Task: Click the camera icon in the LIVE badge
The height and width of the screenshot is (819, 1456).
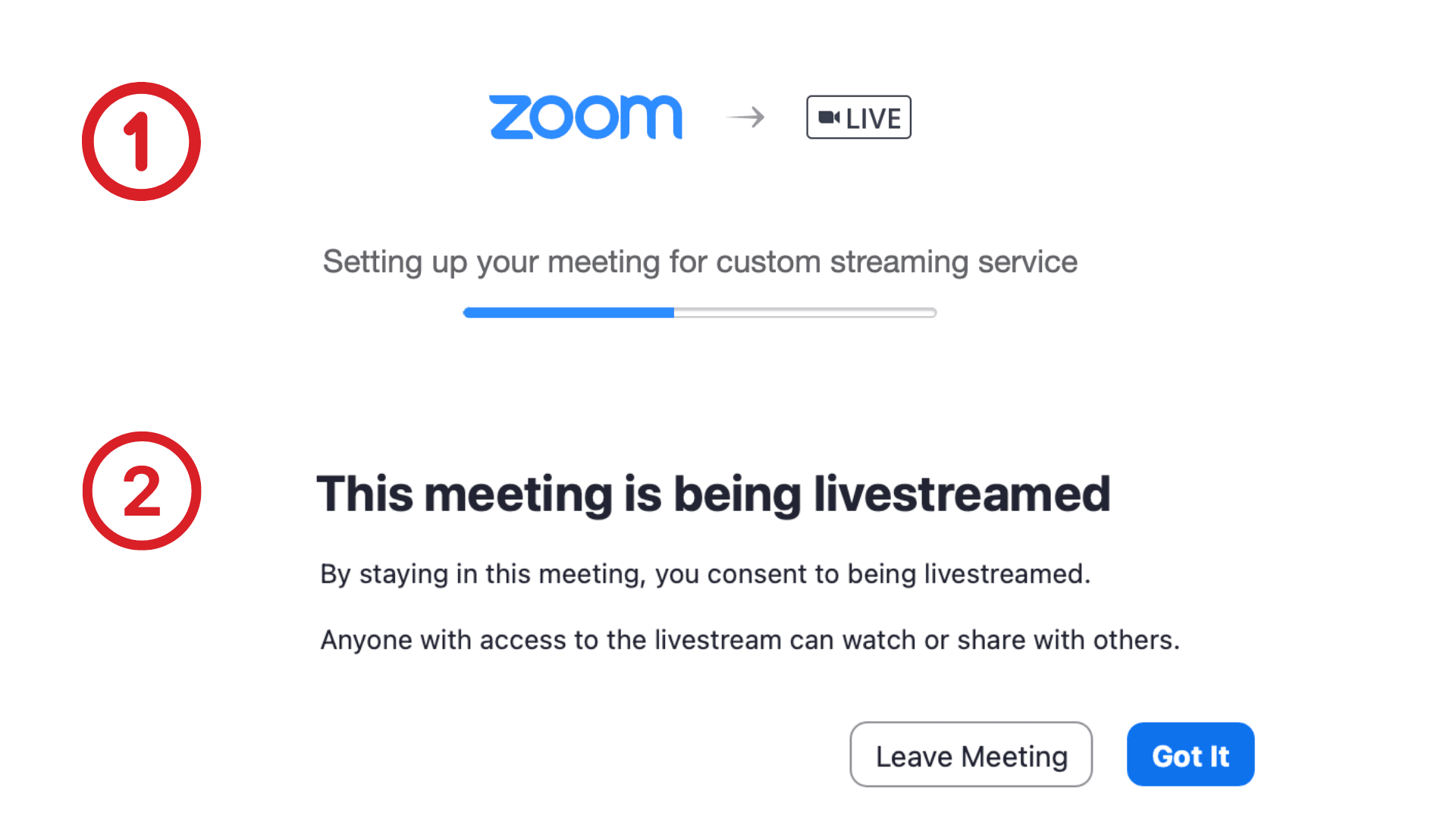Action: [829, 118]
